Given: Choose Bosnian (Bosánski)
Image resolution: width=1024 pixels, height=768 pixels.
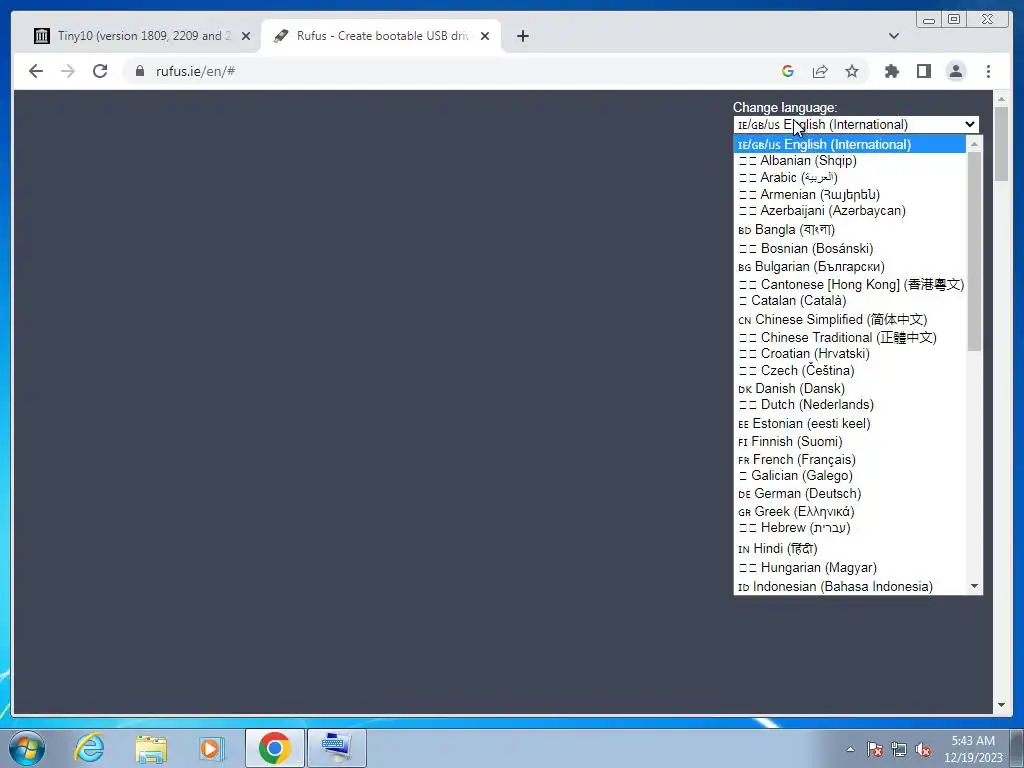Looking at the screenshot, I should [849, 248].
